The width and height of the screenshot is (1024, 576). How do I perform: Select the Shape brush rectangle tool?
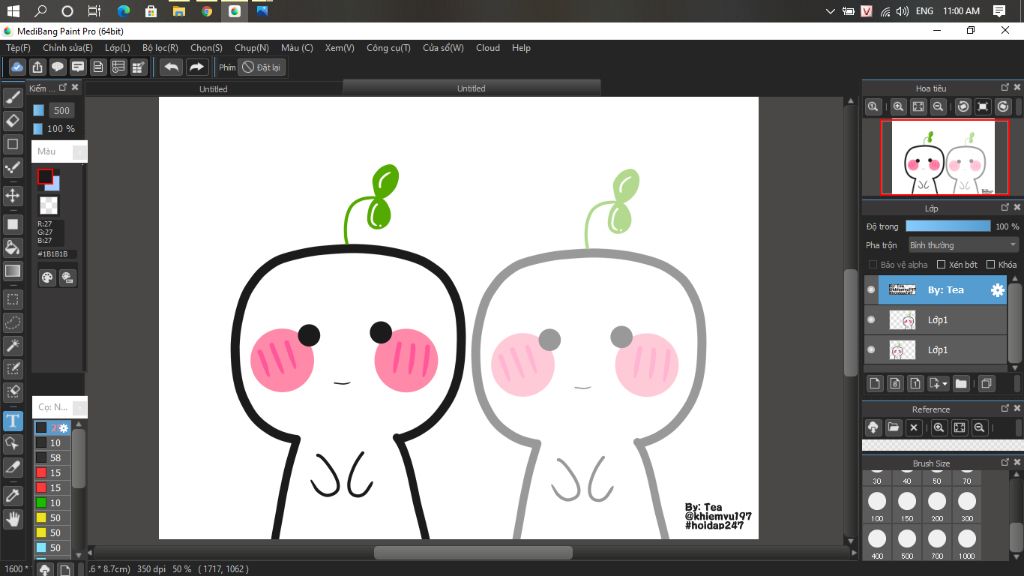[x=12, y=144]
